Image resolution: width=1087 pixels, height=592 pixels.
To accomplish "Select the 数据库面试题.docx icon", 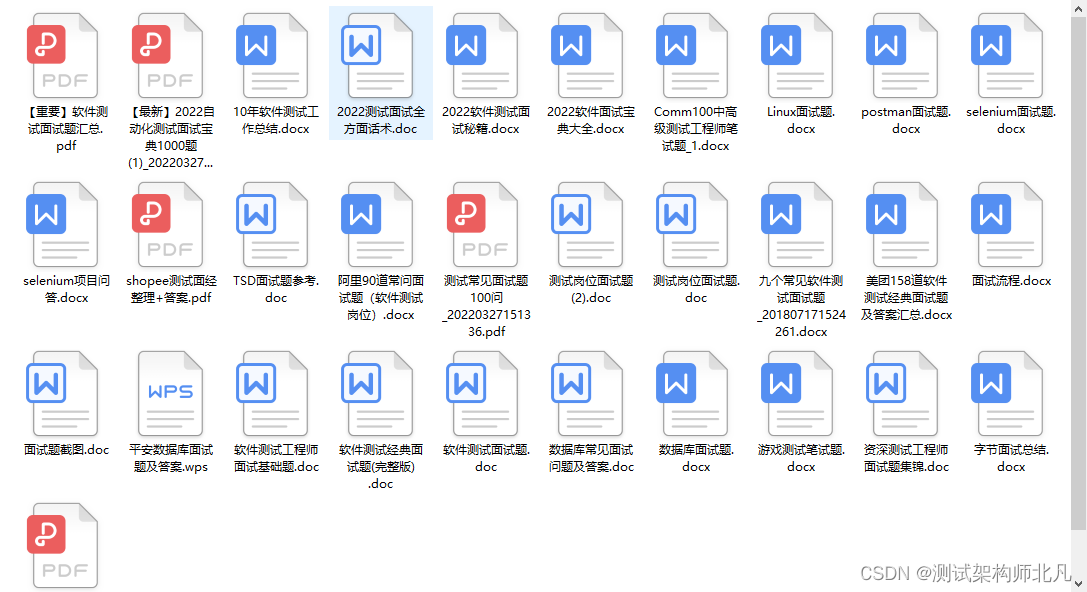I will pyautogui.click(x=693, y=394).
